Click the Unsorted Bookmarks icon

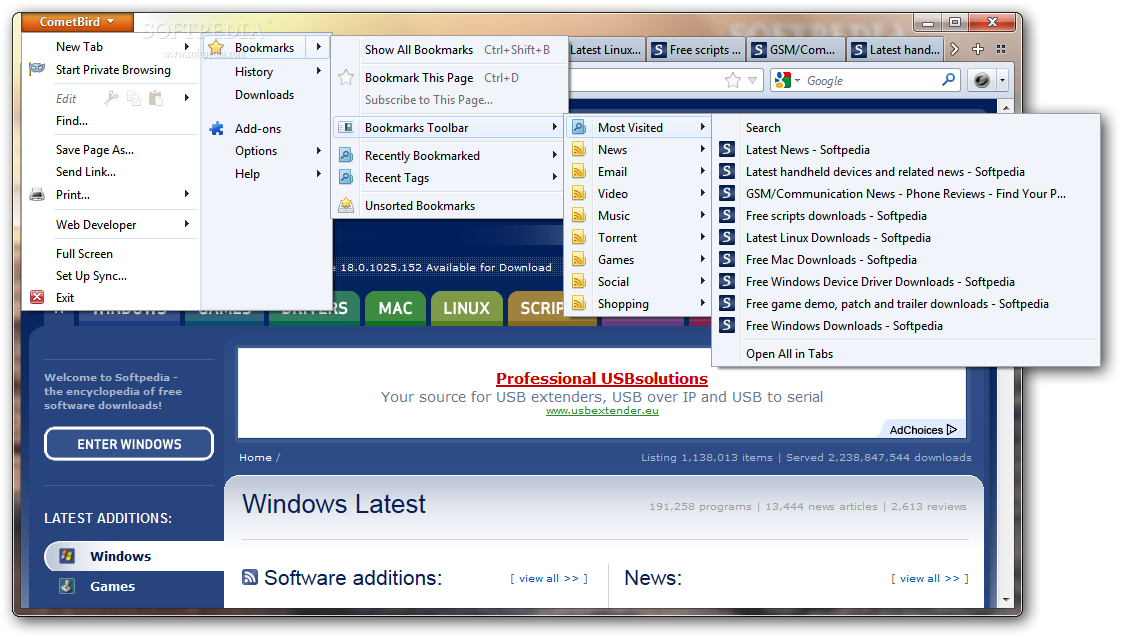(346, 205)
